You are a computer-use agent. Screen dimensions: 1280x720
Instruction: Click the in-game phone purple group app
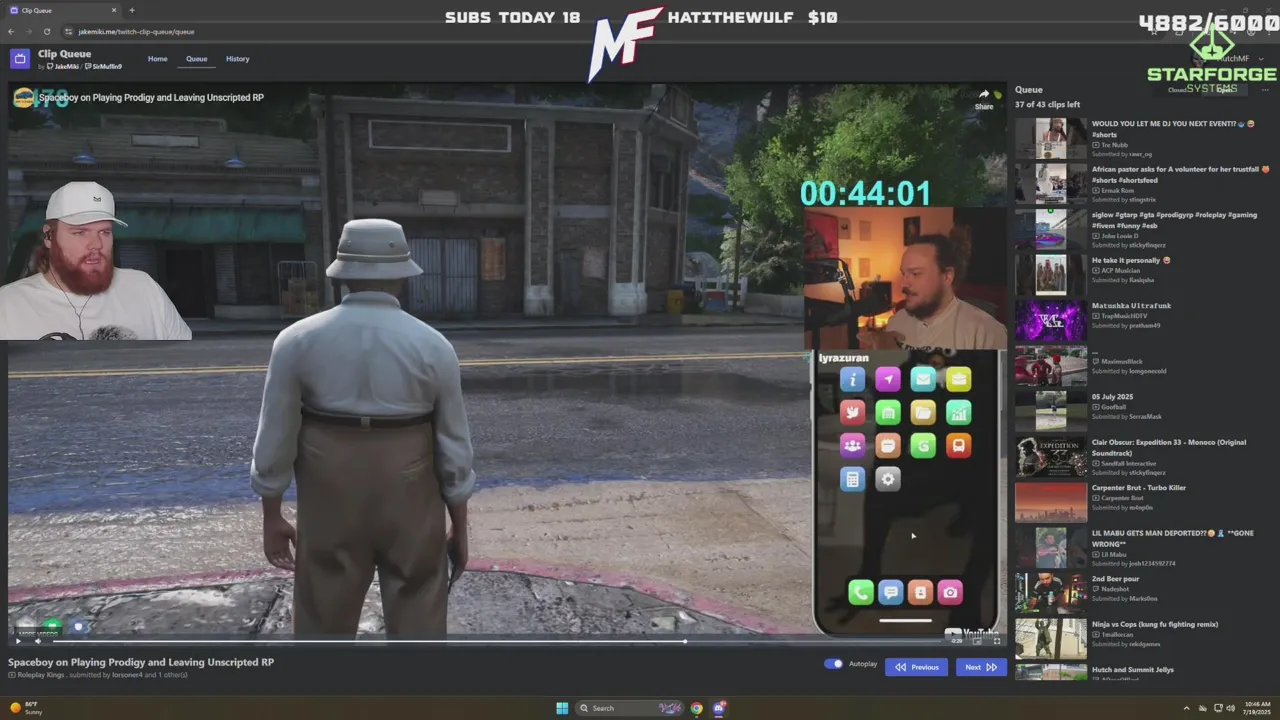click(852, 445)
